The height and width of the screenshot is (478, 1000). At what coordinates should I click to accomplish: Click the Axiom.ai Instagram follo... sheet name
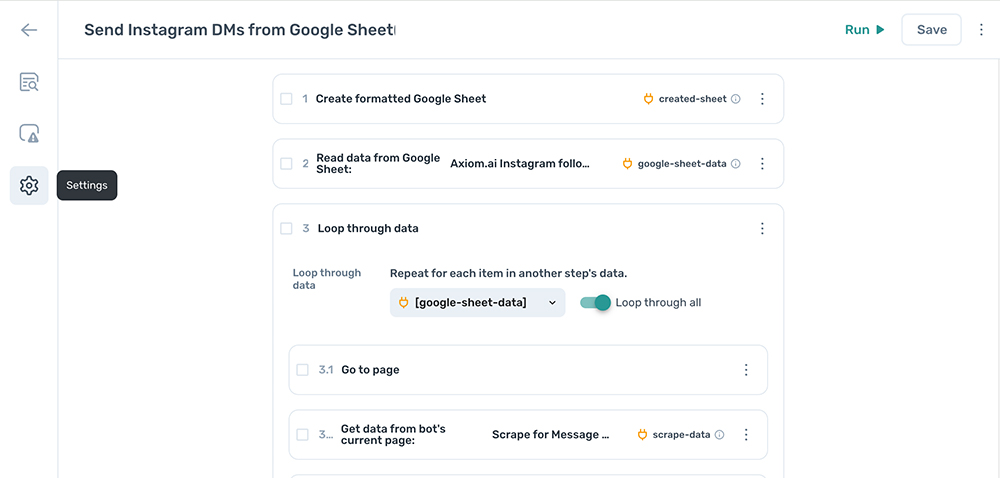click(x=520, y=164)
